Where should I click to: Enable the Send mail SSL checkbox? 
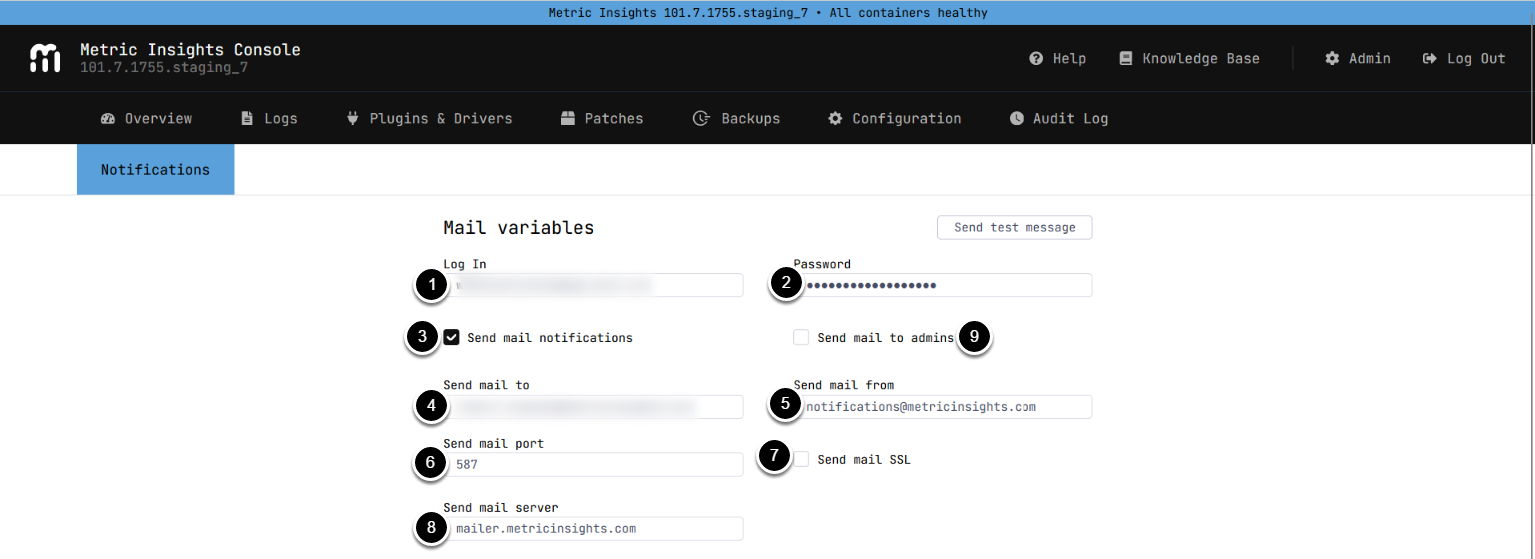point(801,460)
